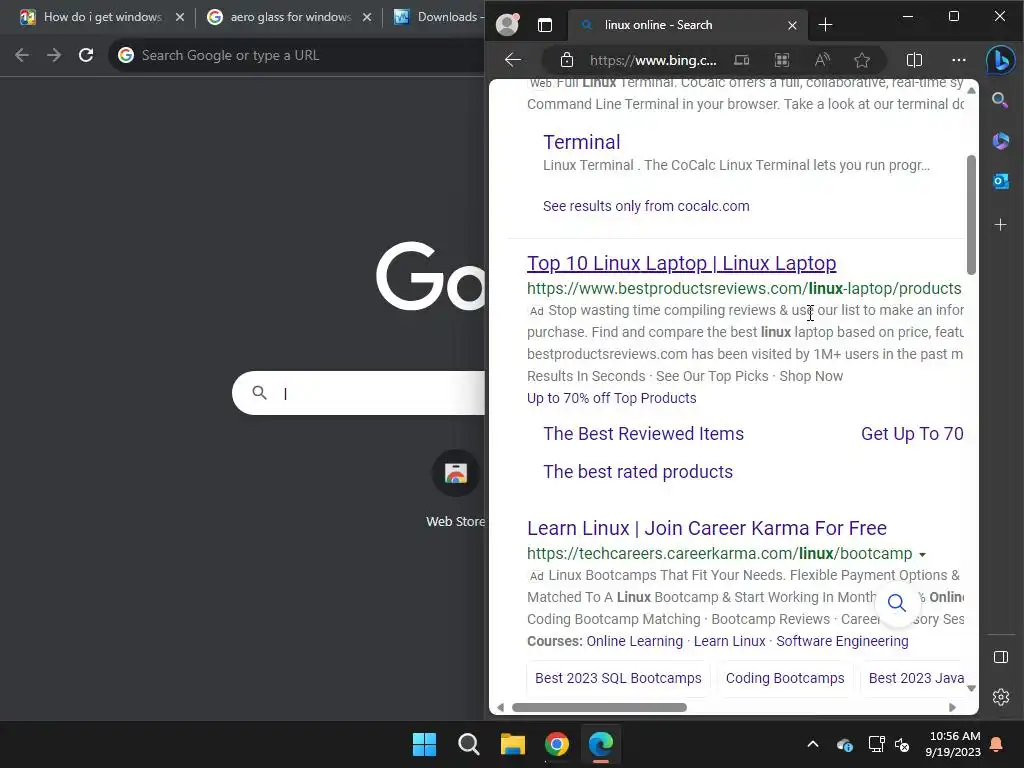Go back in the Edge window
Screen dimensions: 1024x768
[513, 60]
